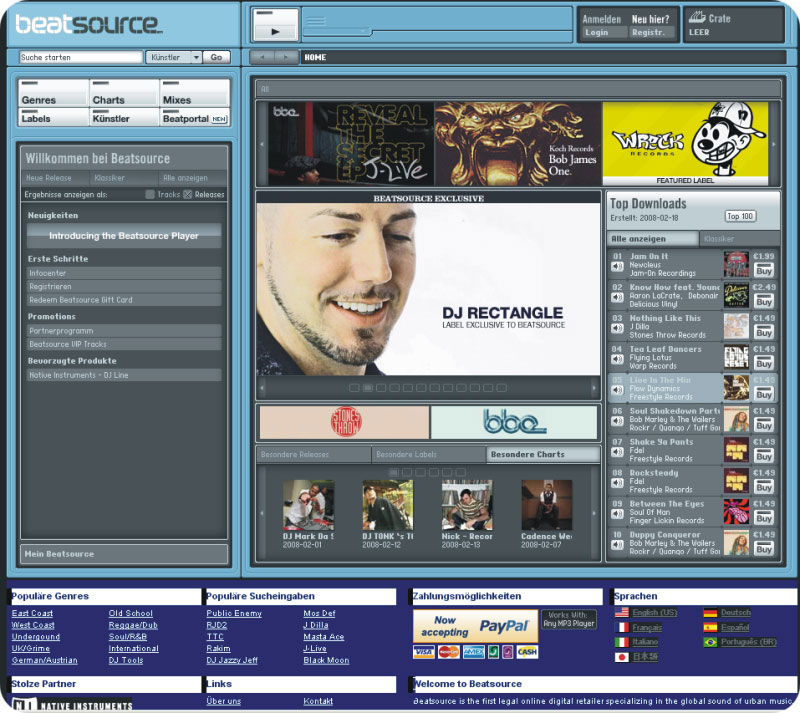Enable the Tracks results checkbox
Screen dimensions: 800x713
coord(150,194)
